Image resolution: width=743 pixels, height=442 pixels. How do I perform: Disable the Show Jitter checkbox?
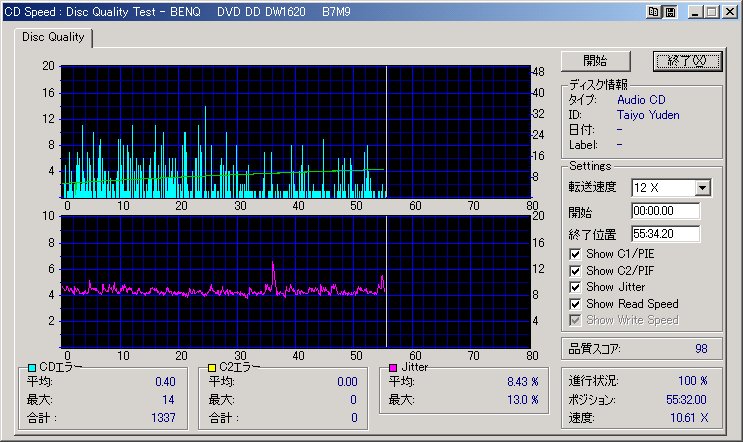pyautogui.click(x=575, y=287)
